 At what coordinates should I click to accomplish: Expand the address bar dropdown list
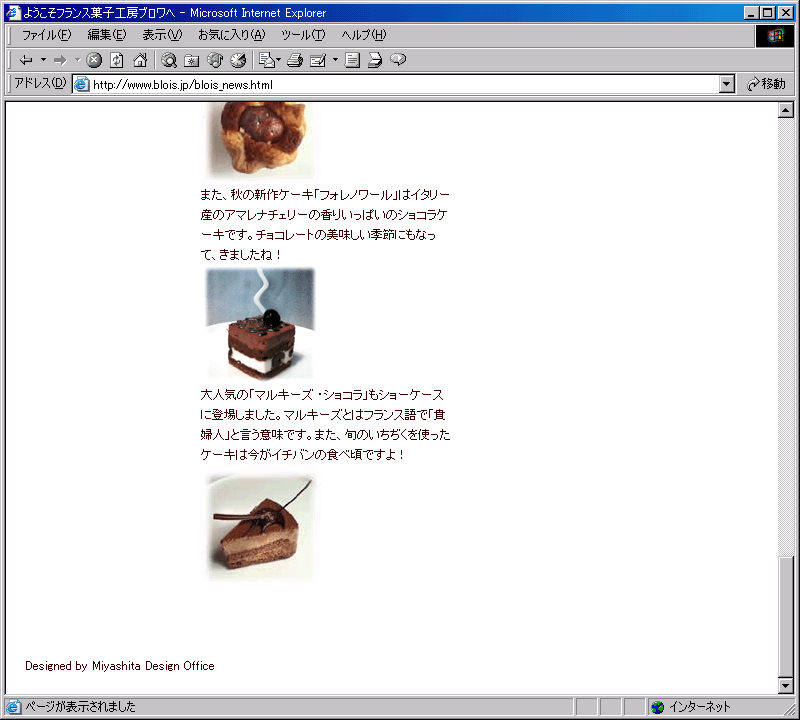727,85
